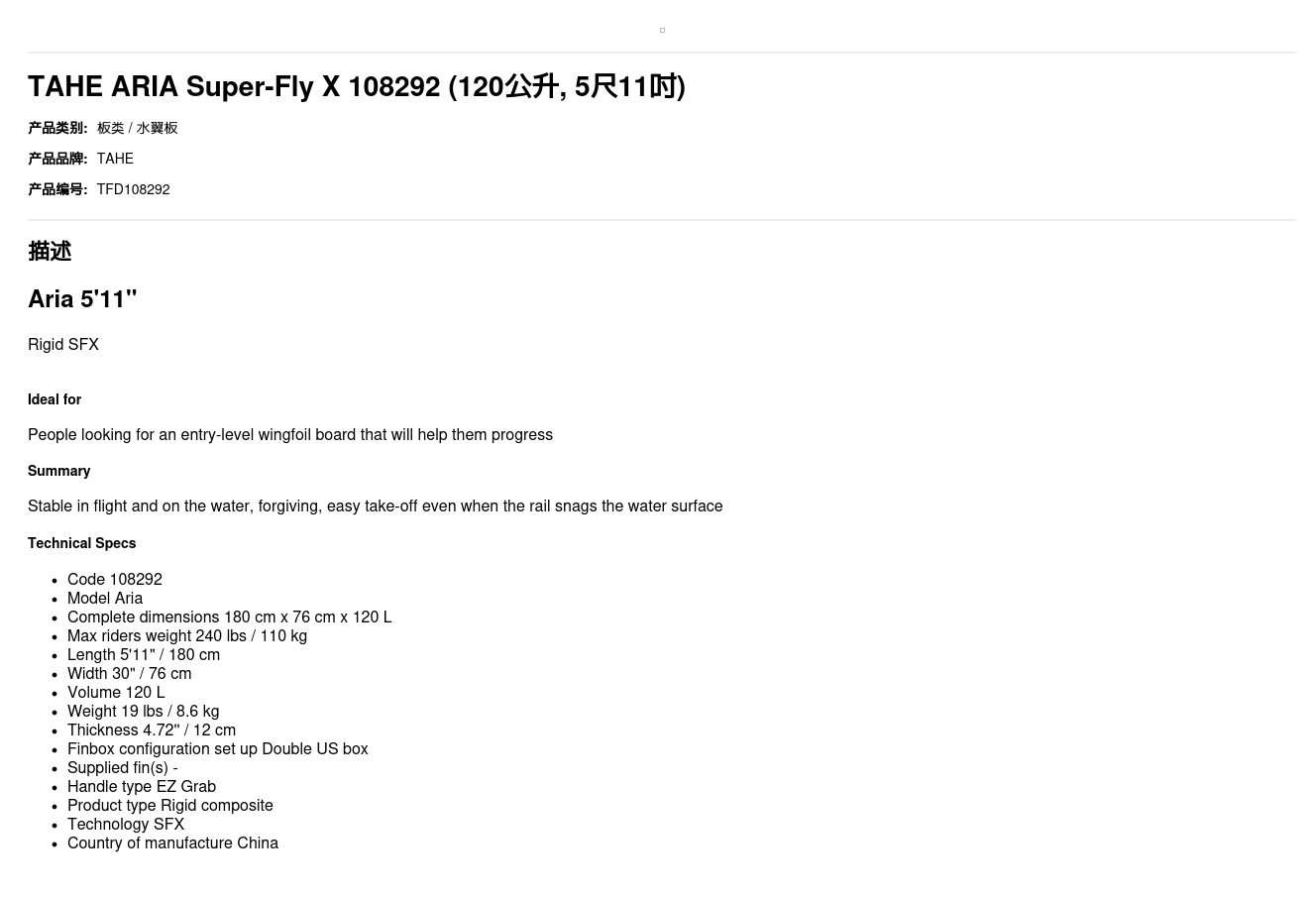Screen dimensions: 1316x898
Task: Open the 水翼板 subcategory link
Action: (x=157, y=128)
